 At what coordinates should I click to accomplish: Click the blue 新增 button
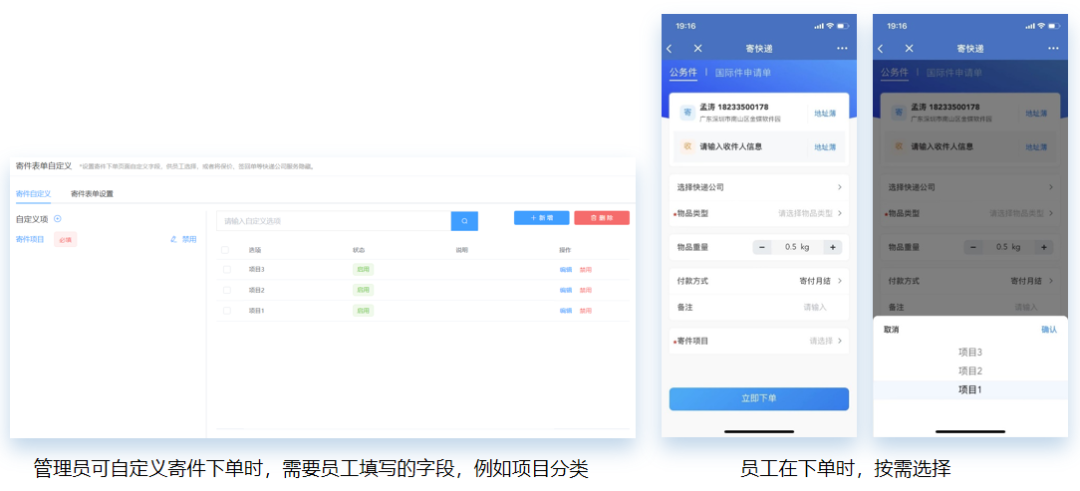541,218
